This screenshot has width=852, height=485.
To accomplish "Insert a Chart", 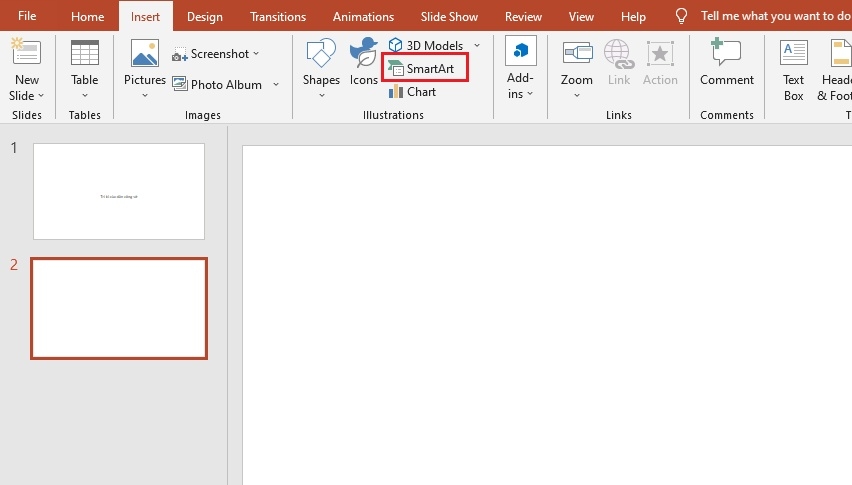I will click(x=412, y=92).
